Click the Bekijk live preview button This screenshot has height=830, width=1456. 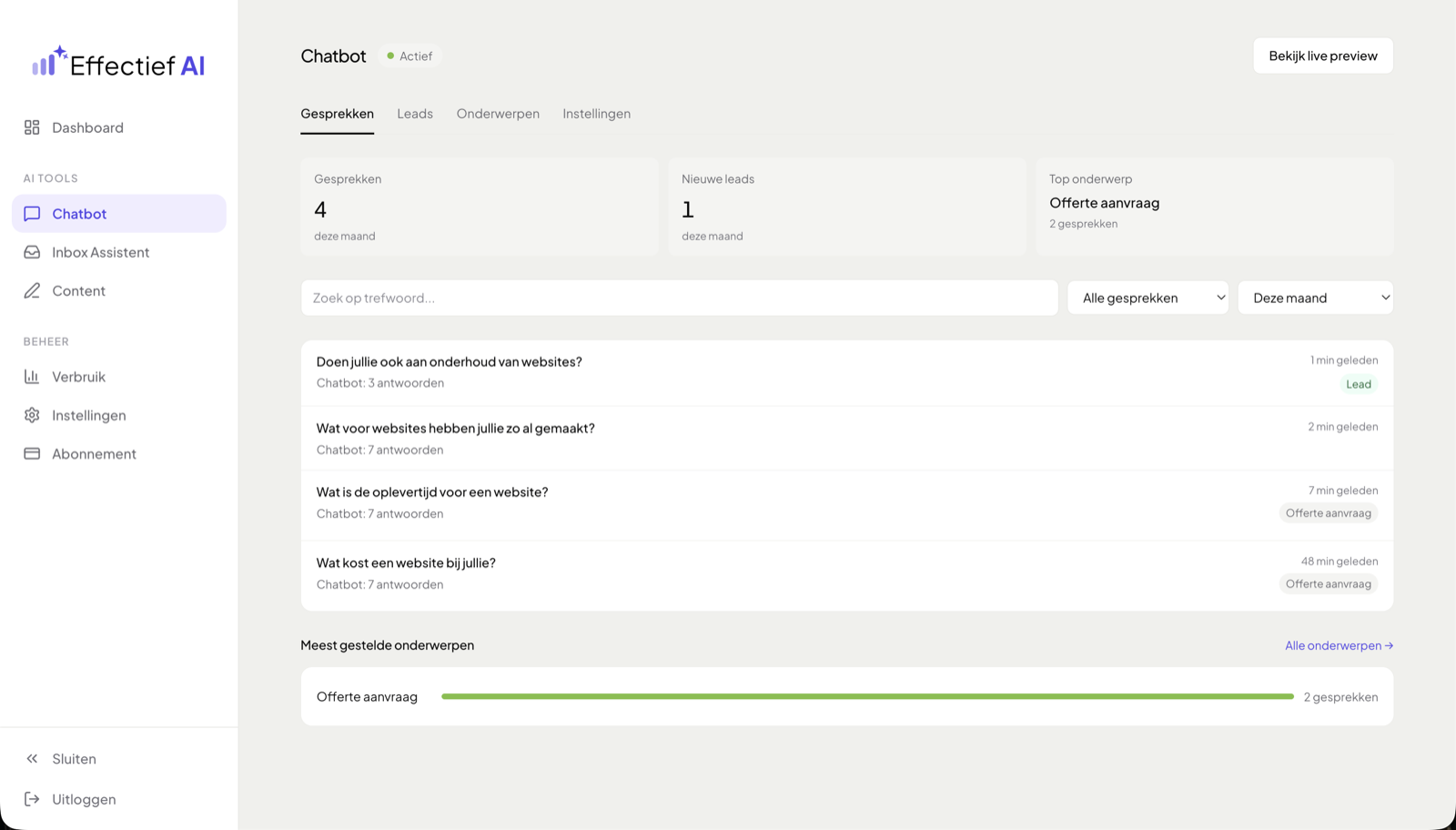(x=1323, y=56)
